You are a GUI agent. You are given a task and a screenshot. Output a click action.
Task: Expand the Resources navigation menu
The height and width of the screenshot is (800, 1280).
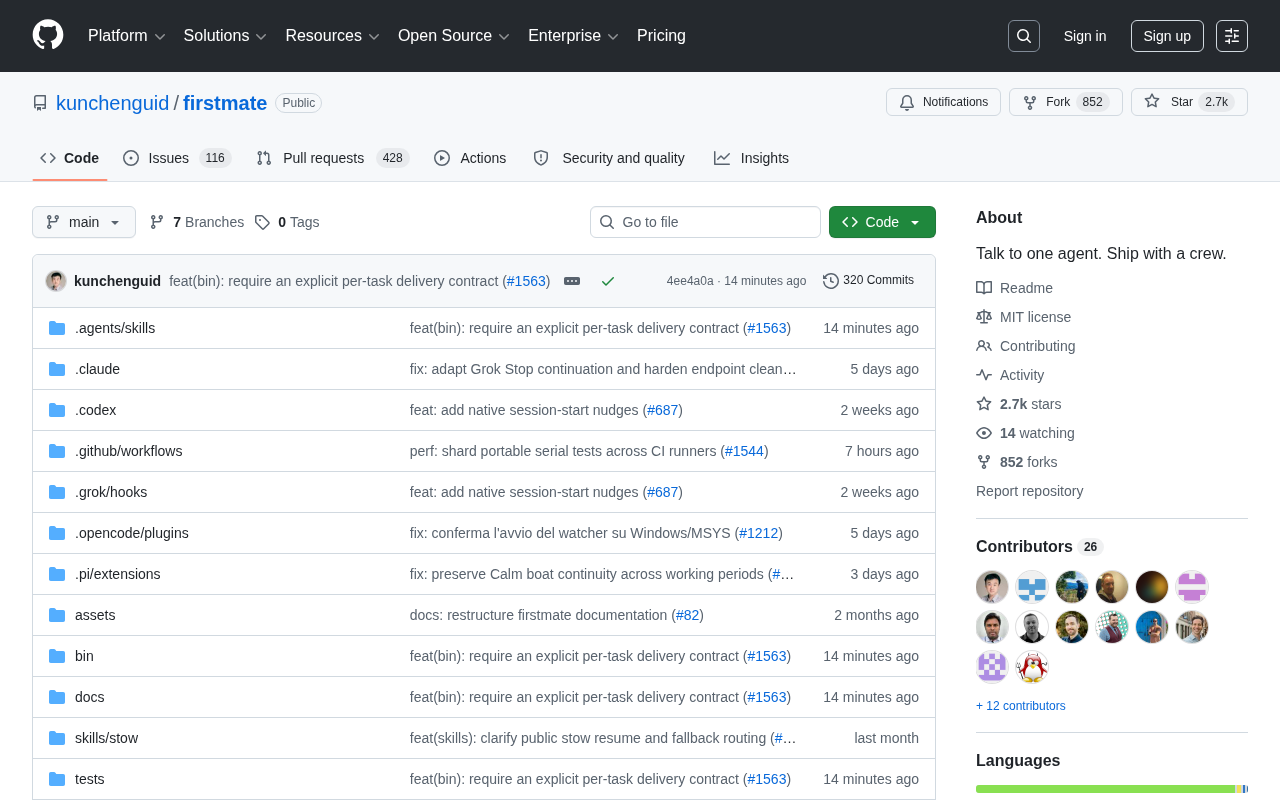[332, 36]
